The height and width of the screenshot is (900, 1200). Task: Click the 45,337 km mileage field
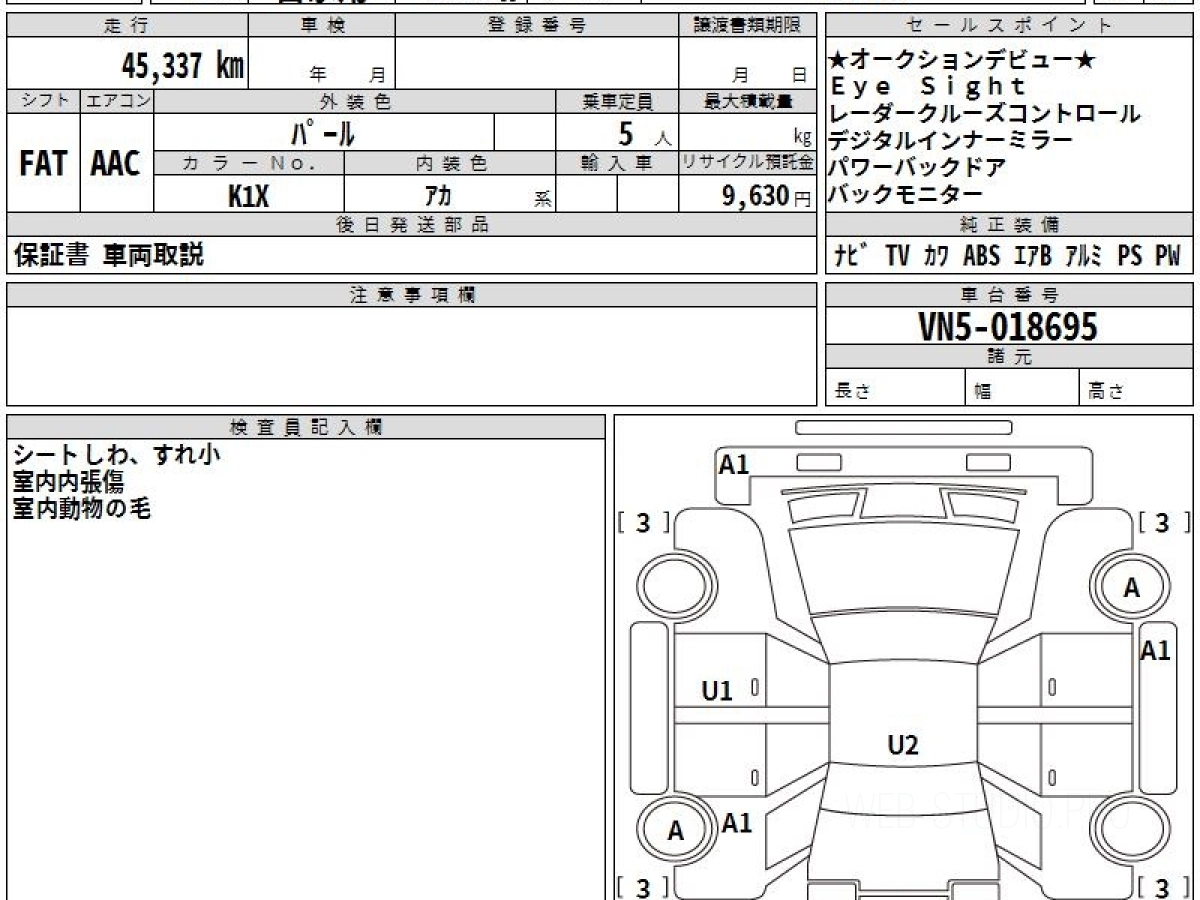click(182, 66)
